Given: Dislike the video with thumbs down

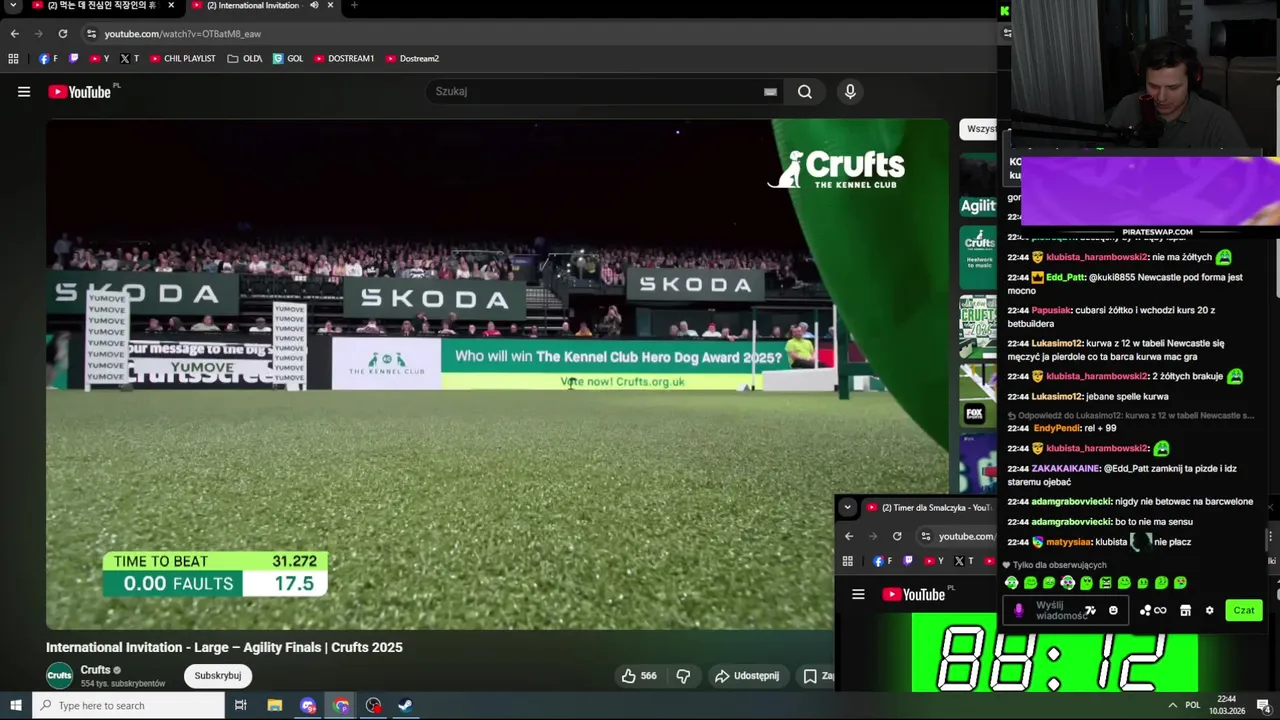Looking at the screenshot, I should (683, 676).
